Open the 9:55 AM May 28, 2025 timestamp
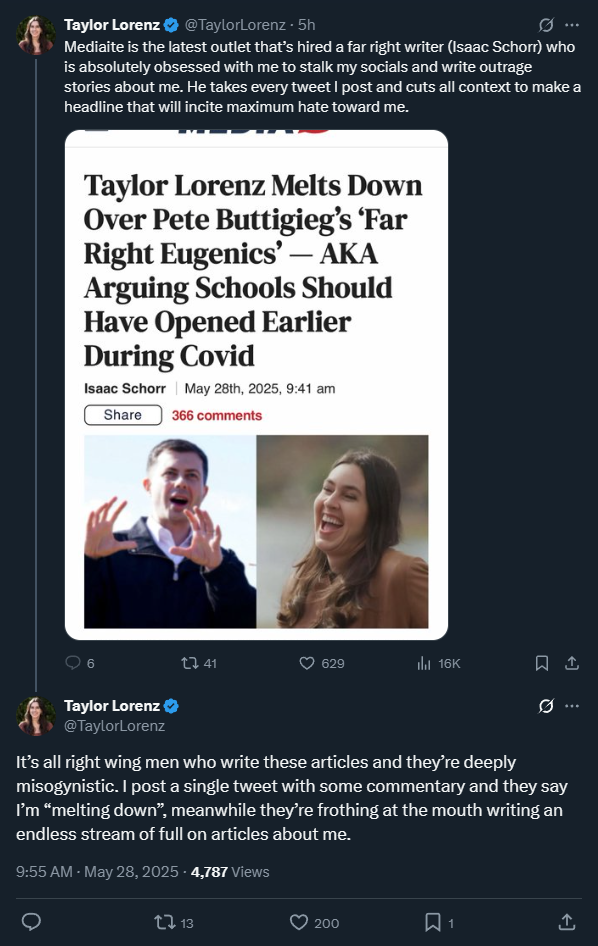Screen dimensions: 598x946 97,872
